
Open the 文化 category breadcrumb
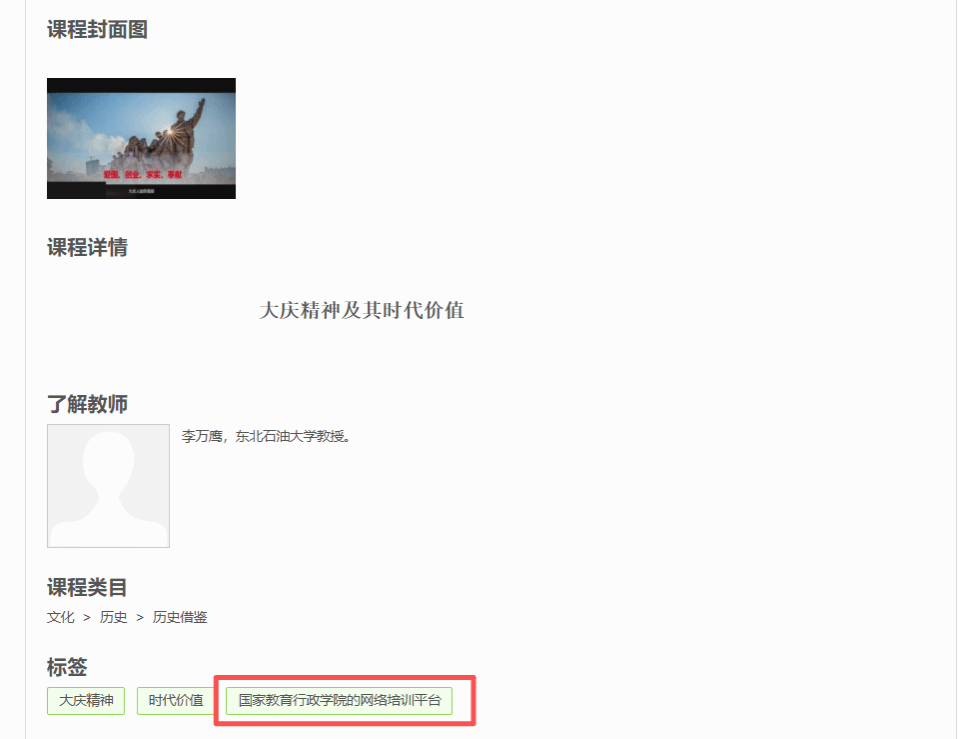tap(61, 617)
